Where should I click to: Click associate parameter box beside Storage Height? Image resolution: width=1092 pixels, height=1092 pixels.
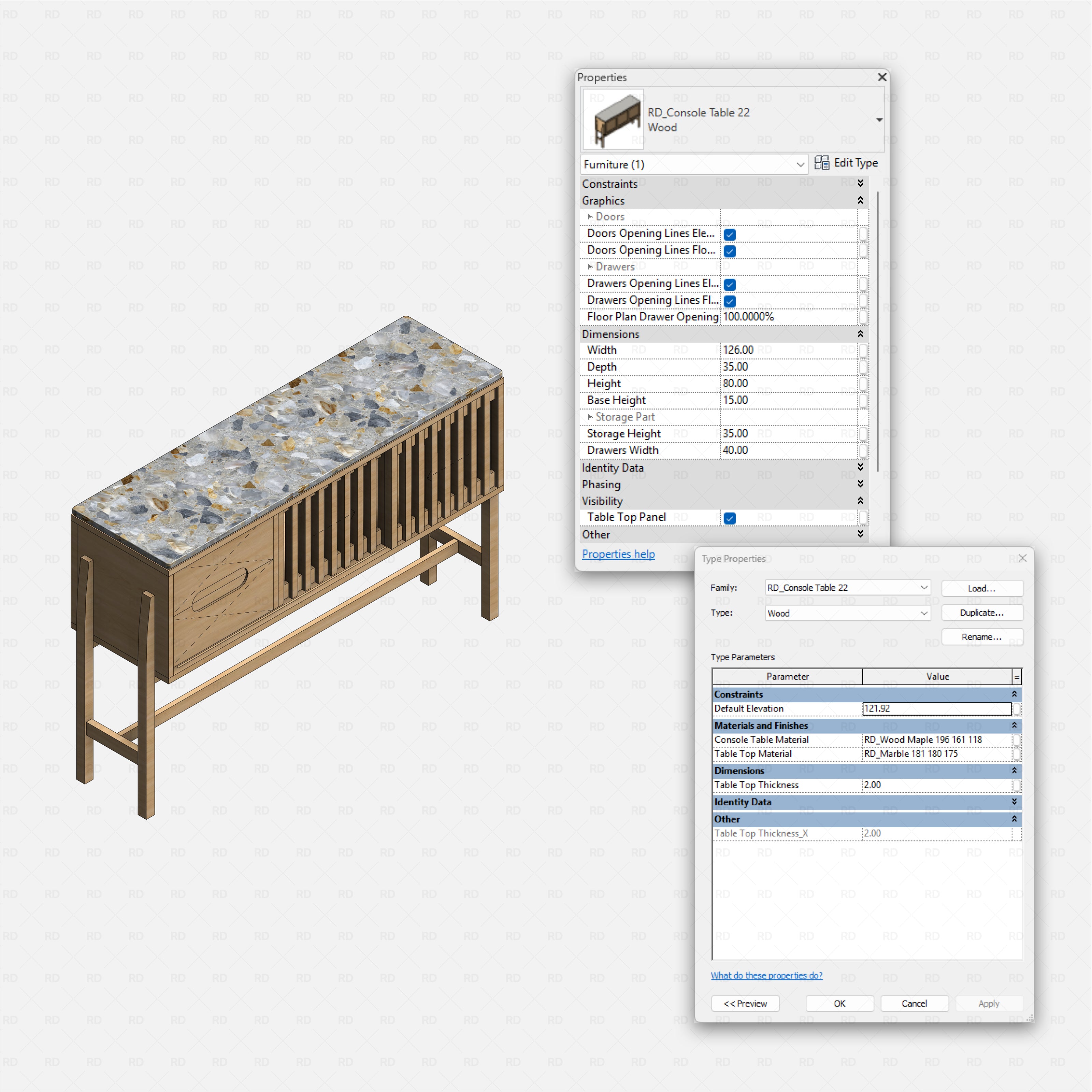point(864,433)
